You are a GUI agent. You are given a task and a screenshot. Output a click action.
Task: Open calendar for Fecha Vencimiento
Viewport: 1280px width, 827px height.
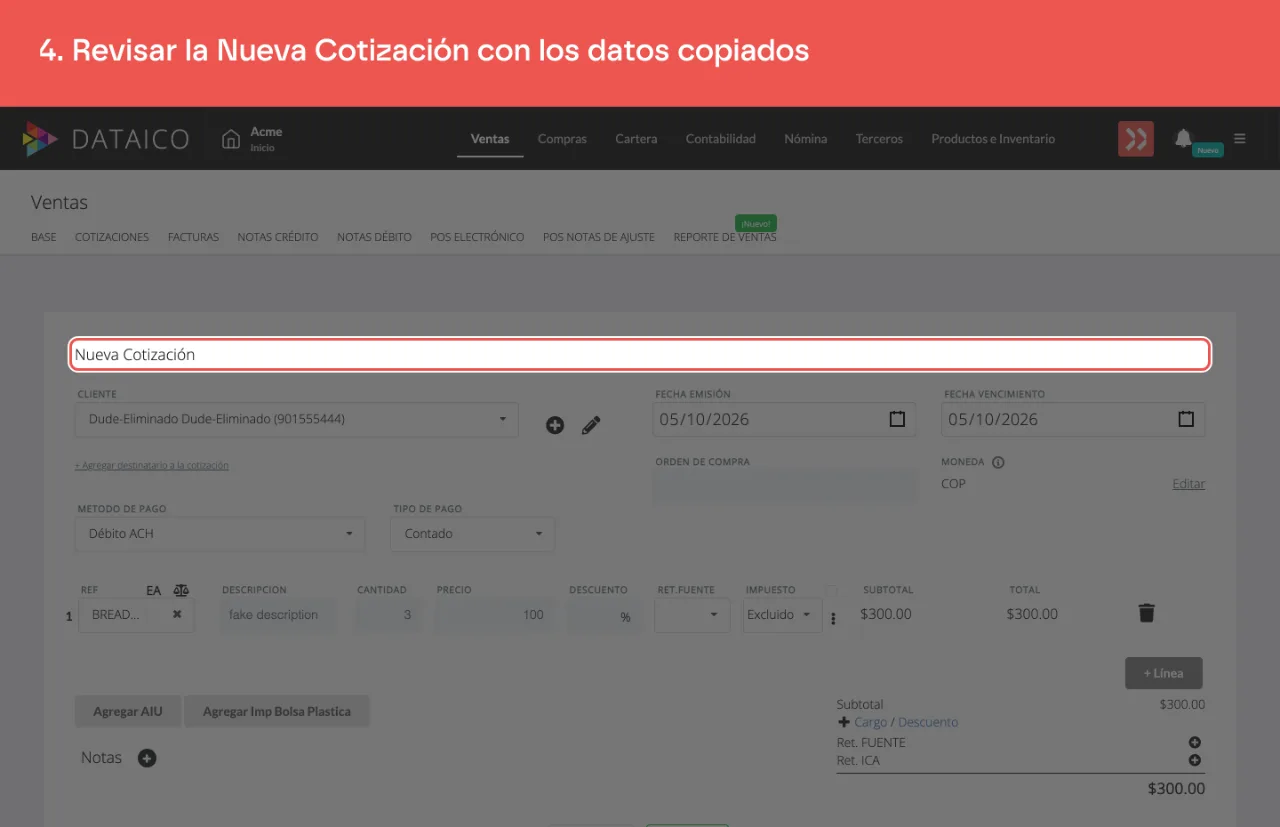click(1186, 419)
